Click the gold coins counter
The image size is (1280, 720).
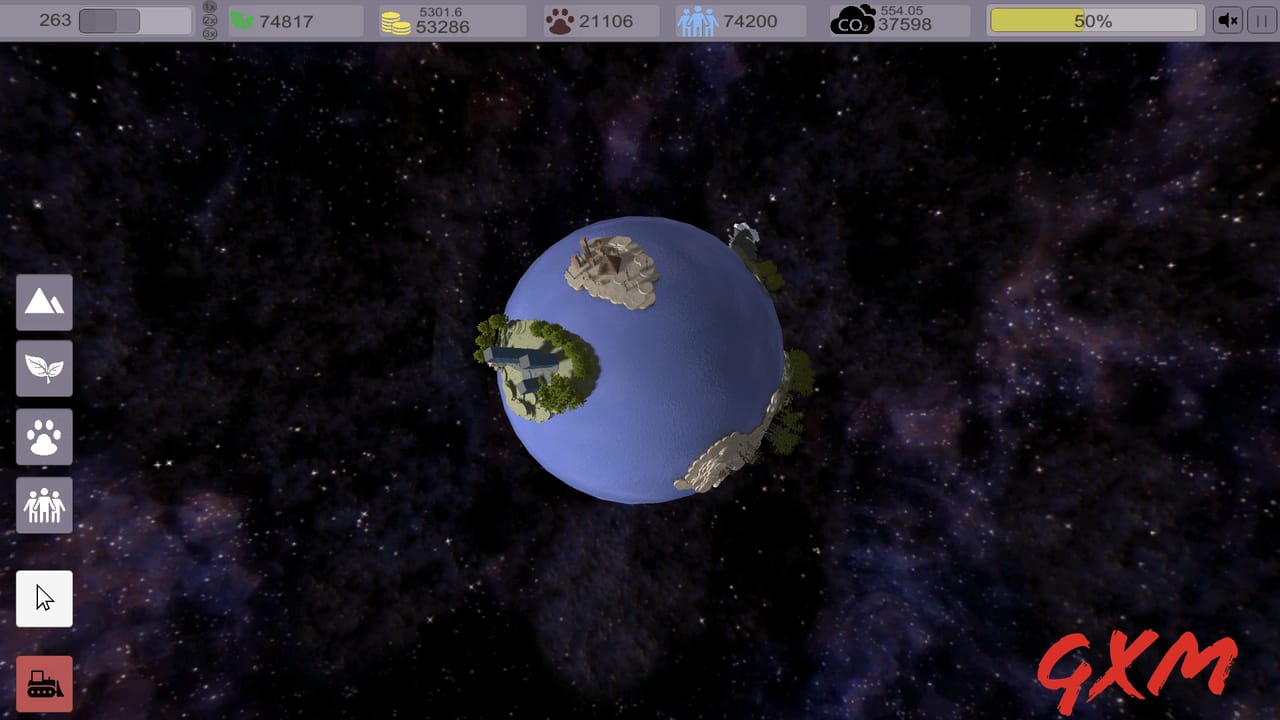(x=450, y=20)
